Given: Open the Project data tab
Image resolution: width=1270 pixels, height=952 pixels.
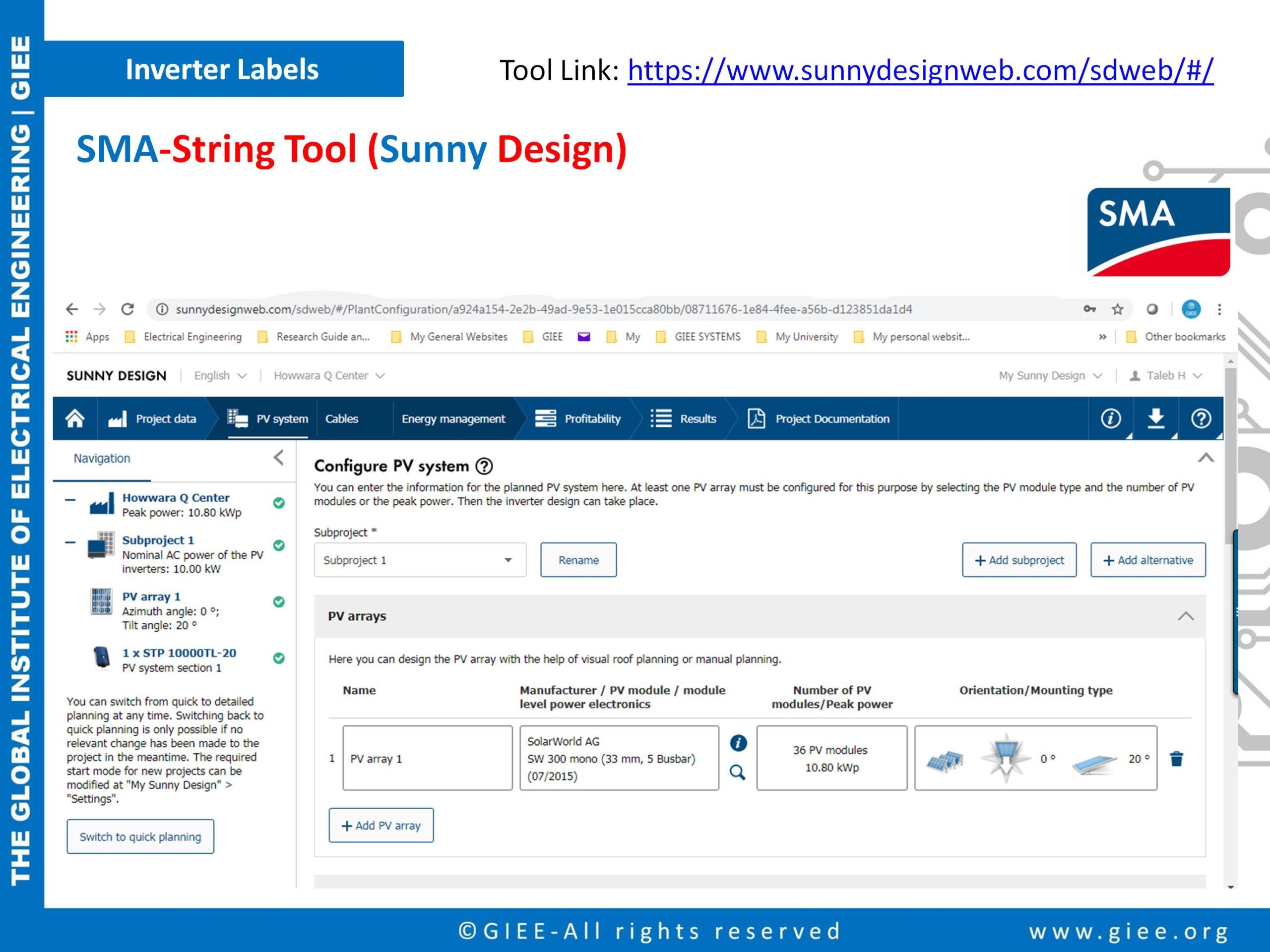Looking at the screenshot, I should (153, 418).
